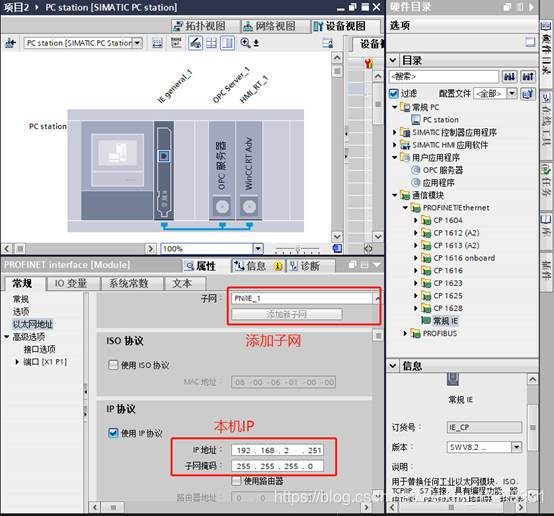Toggle the 使用 ISO 协议 checkbox
This screenshot has width=554, height=516.
113,364
